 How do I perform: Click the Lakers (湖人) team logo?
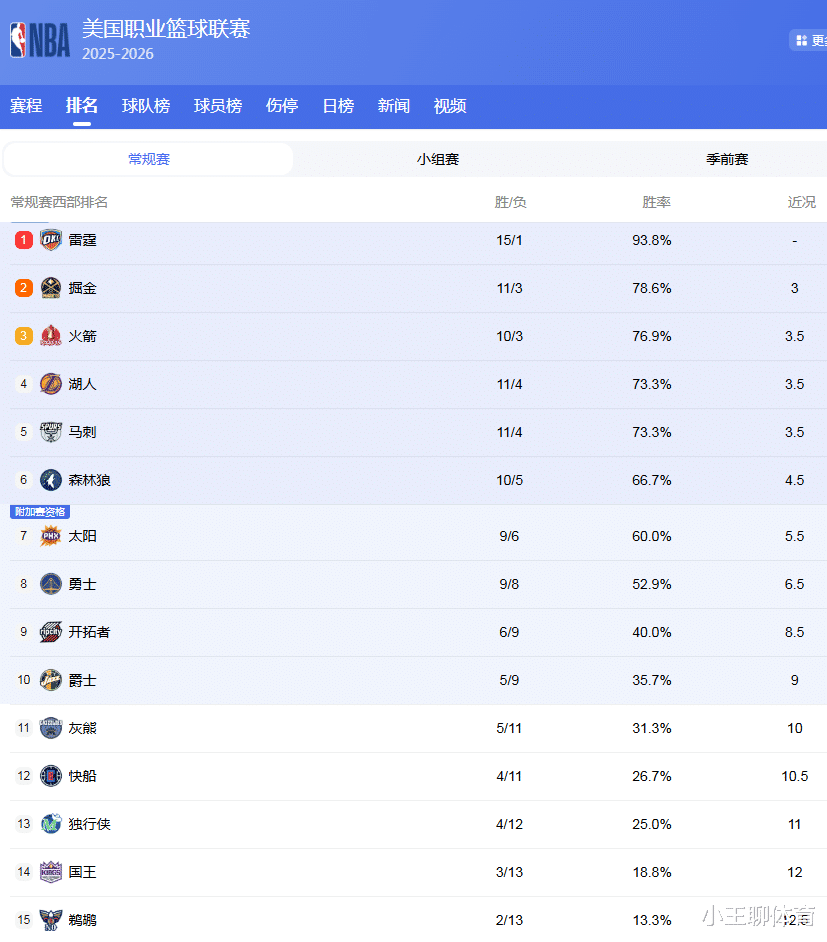[x=50, y=384]
